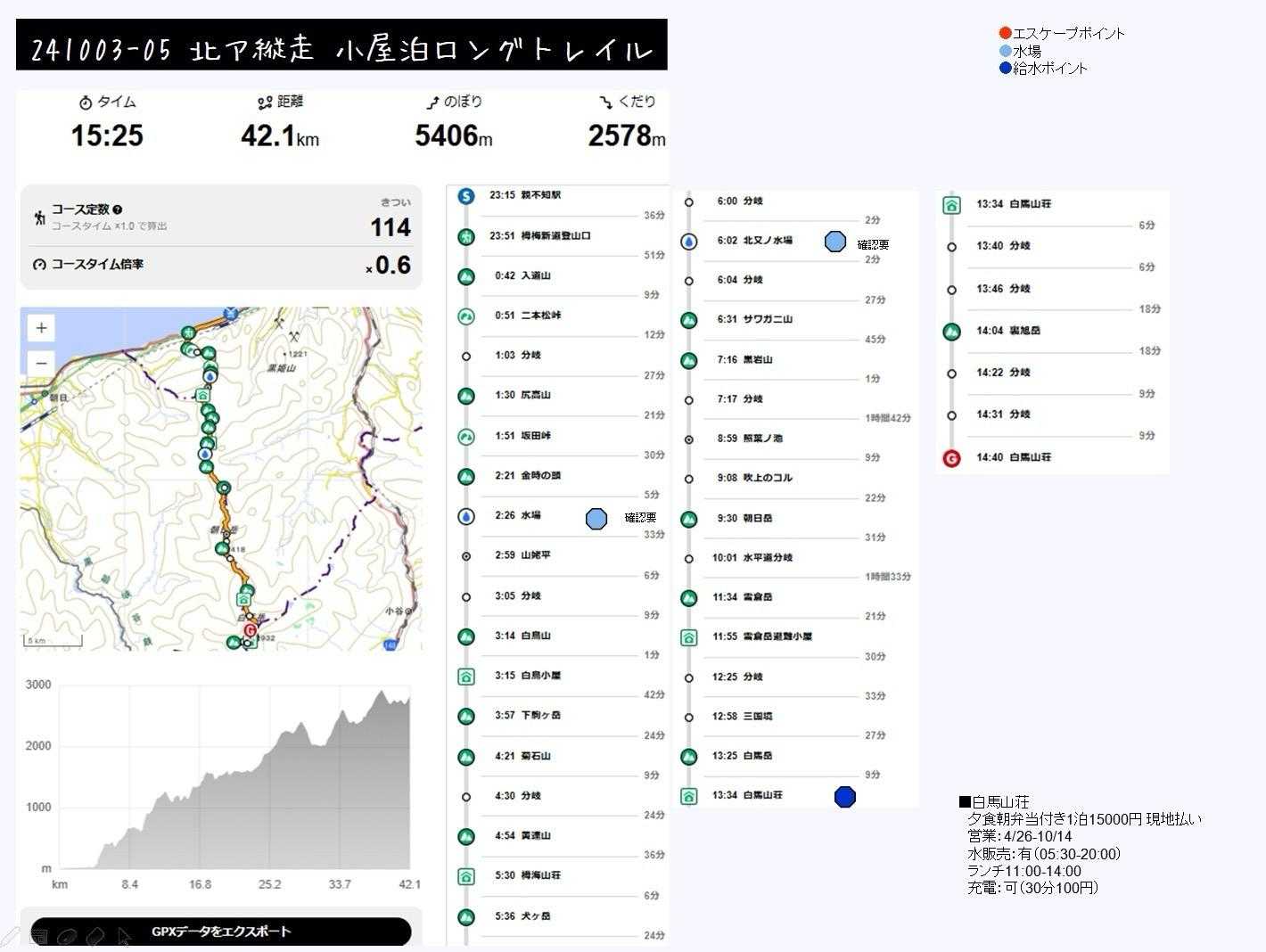Click the 栂海山荘 entry at 5:30
This screenshot has height=952, width=1266.
[x=535, y=875]
